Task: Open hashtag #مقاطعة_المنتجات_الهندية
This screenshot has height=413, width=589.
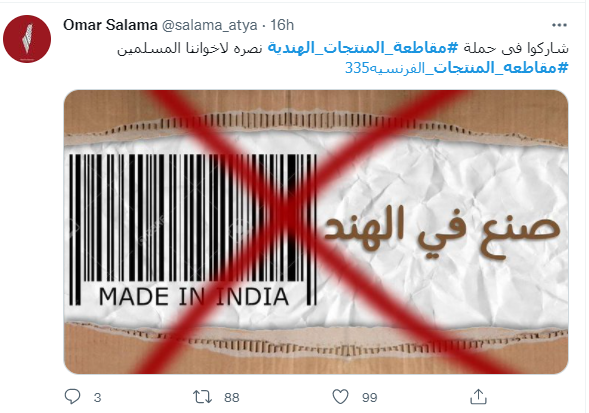Action: (363, 48)
